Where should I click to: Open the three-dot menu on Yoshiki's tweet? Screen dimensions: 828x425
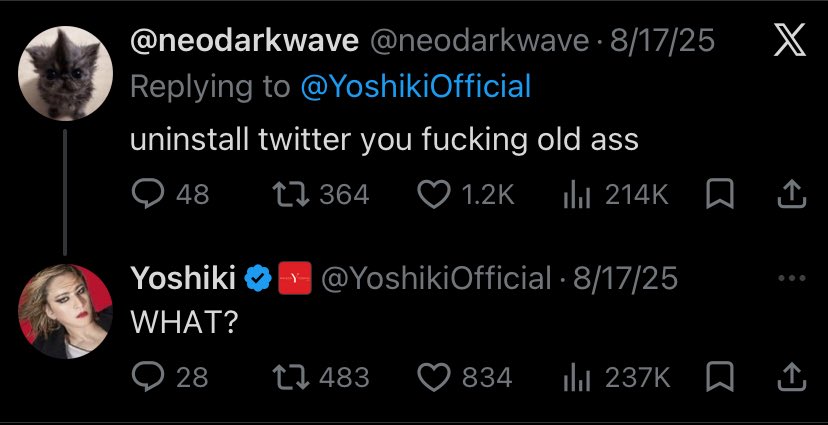[x=792, y=278]
